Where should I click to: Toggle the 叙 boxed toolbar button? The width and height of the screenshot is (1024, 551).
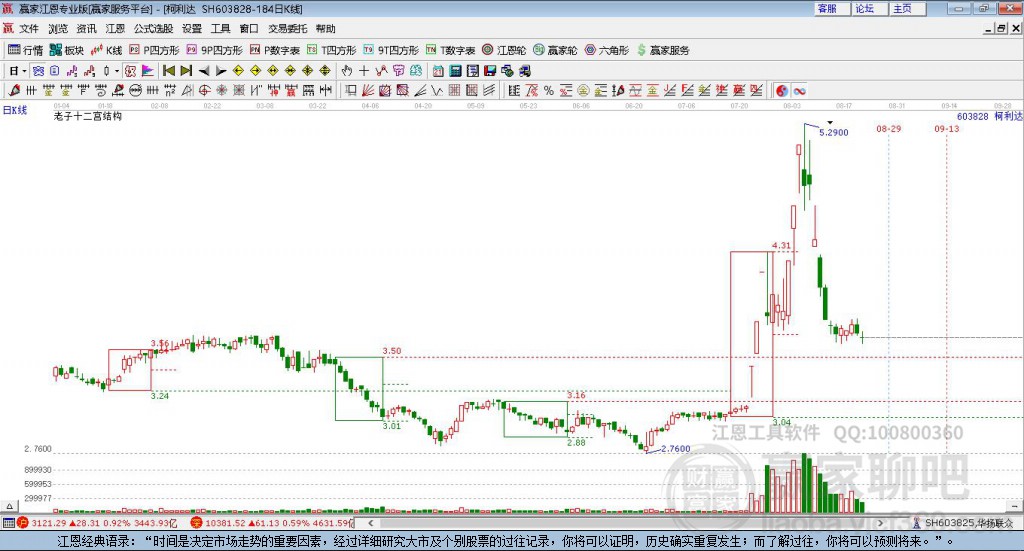coord(130,71)
